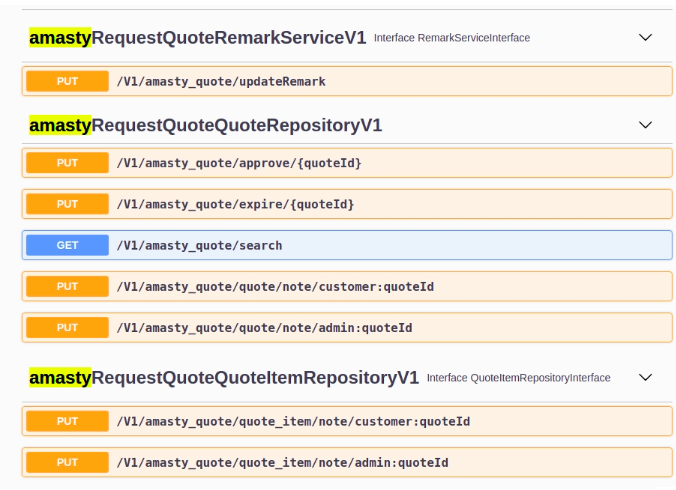The image size is (676, 490).
Task: Collapse the amastyRequestQuoteQuoteItemRepositoryV1 section chevron
Action: pyautogui.click(x=645, y=378)
